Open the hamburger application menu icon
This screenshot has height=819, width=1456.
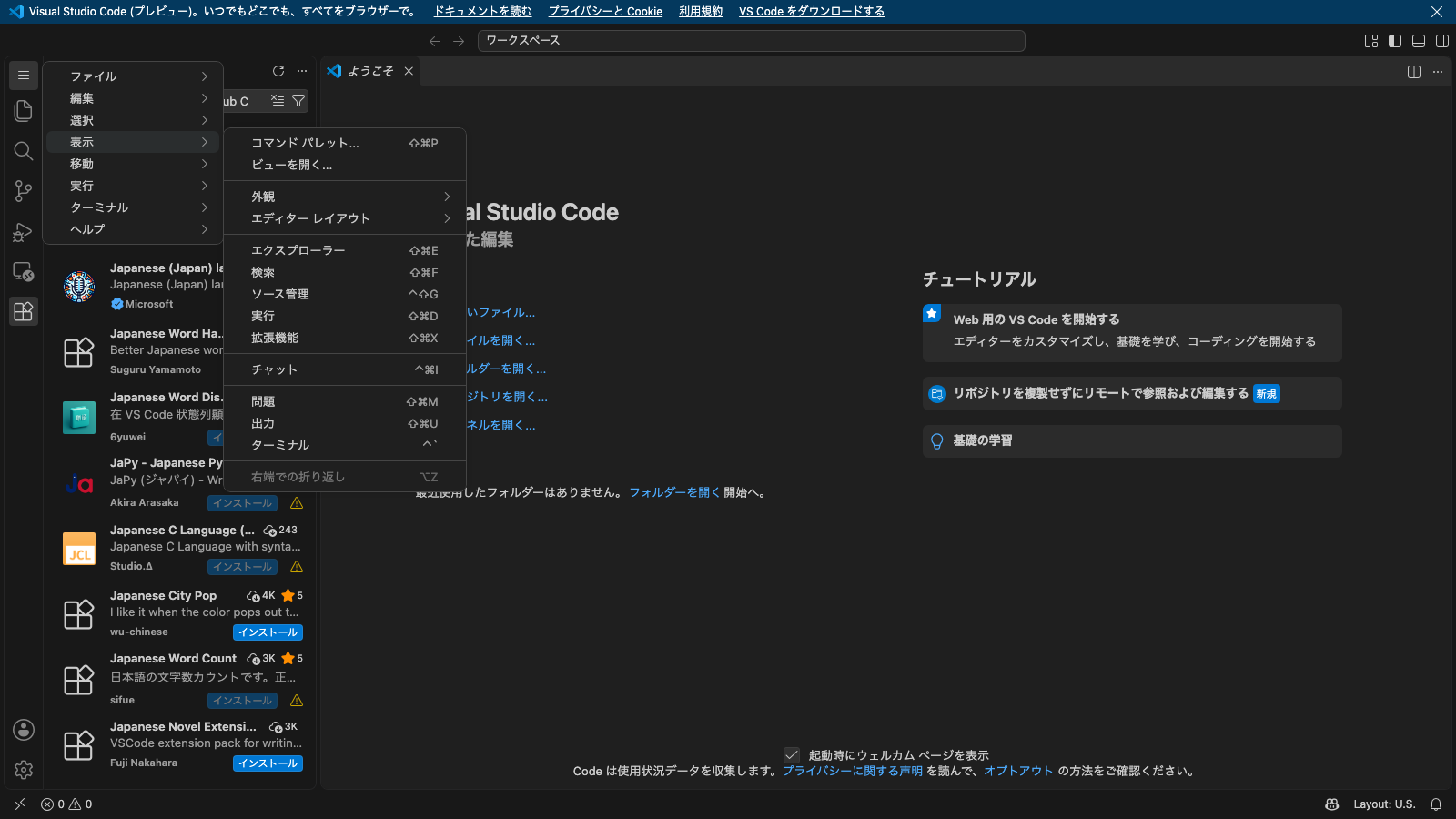(x=24, y=76)
